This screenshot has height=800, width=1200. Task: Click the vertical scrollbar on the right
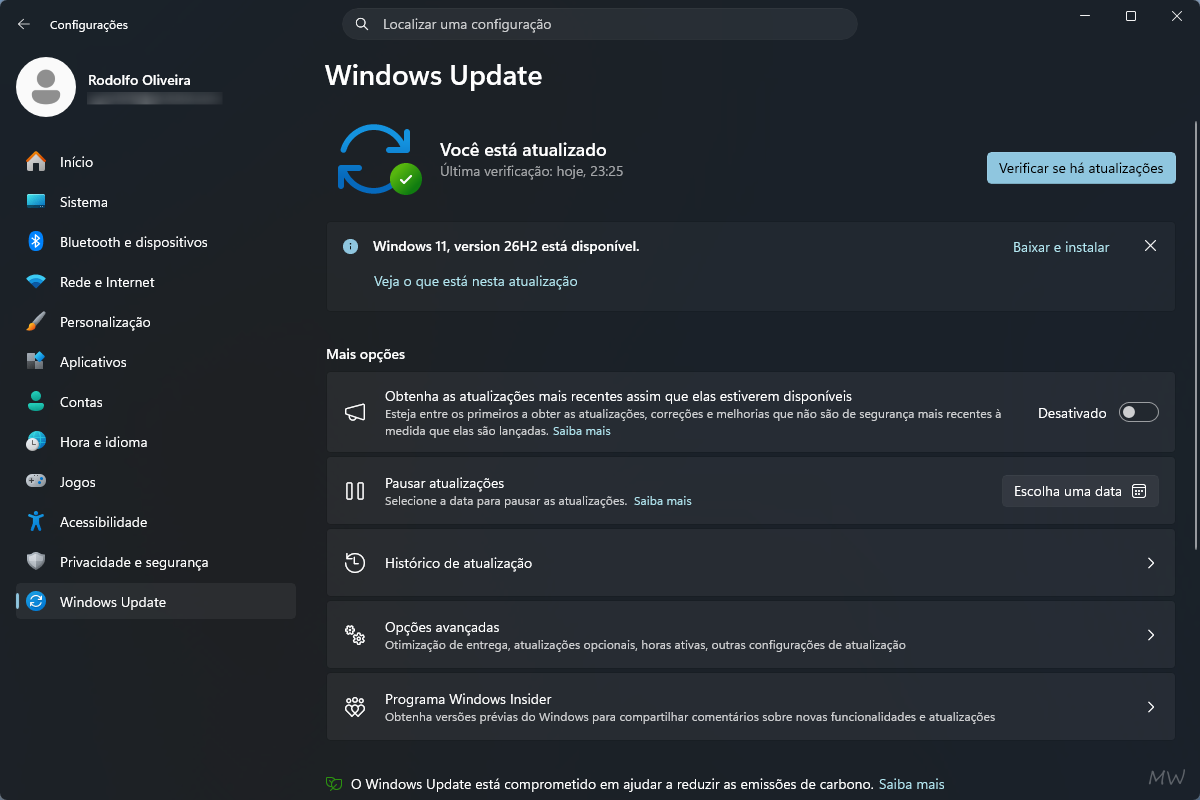[x=1195, y=335]
